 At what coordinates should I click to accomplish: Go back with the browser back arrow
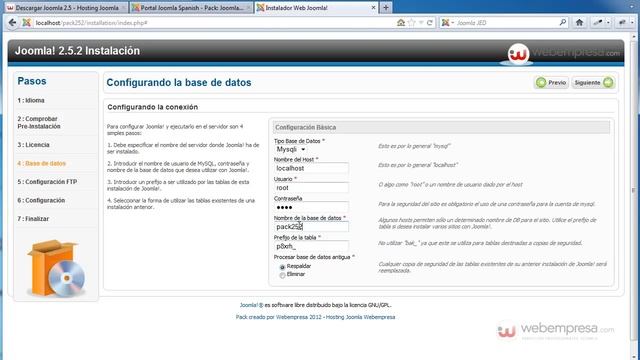coord(12,22)
